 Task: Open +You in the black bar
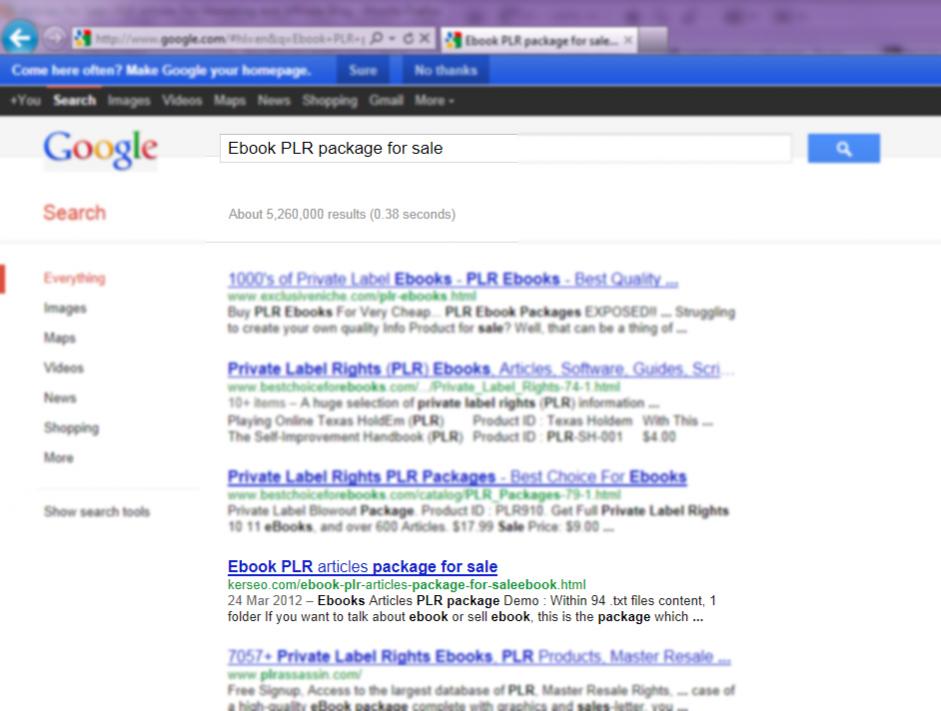click(x=26, y=100)
